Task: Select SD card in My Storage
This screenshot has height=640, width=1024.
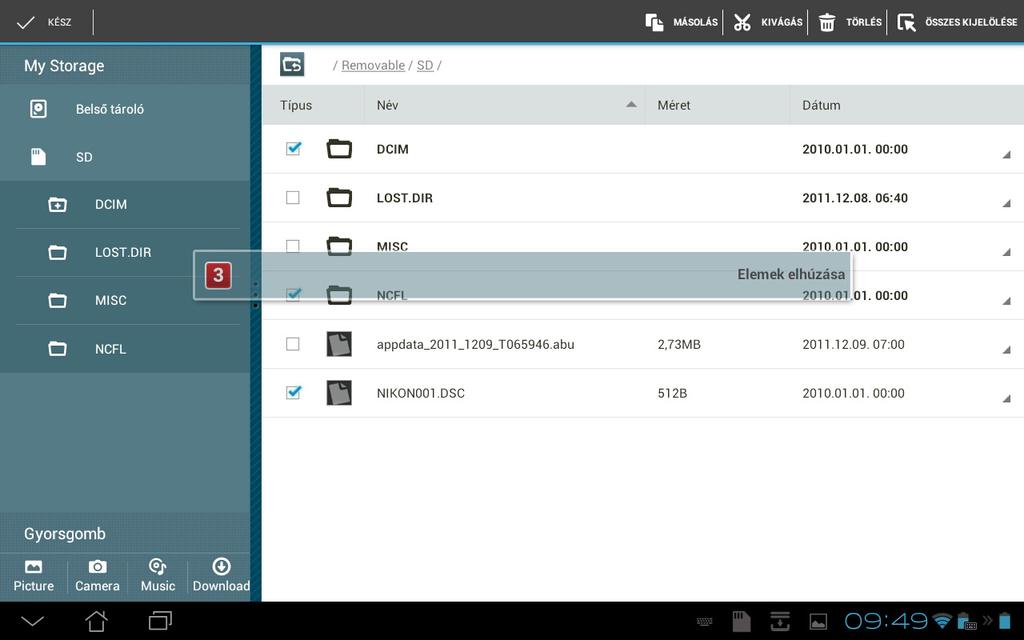Action: pyautogui.click(x=125, y=157)
